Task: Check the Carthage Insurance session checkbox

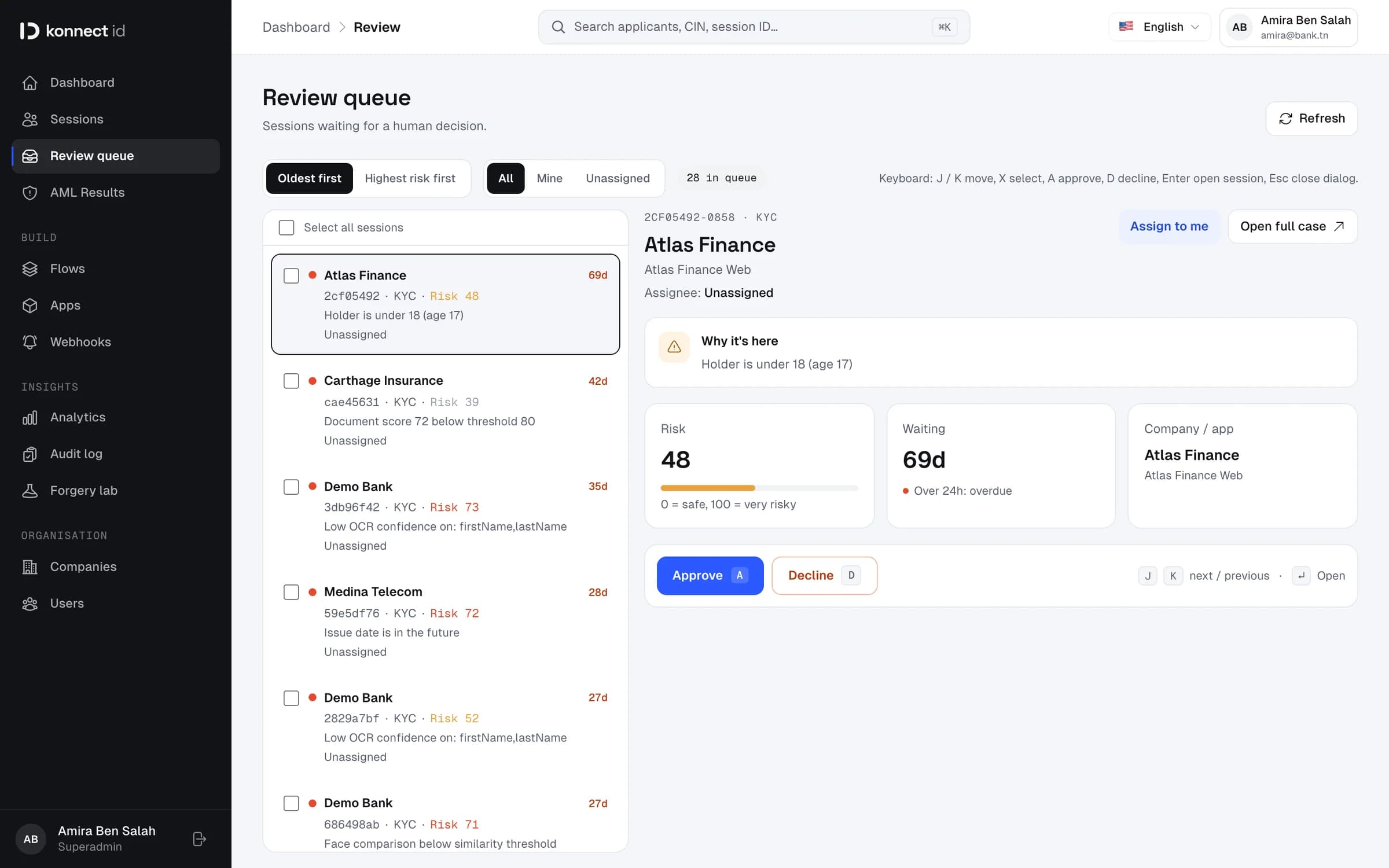Action: point(291,381)
